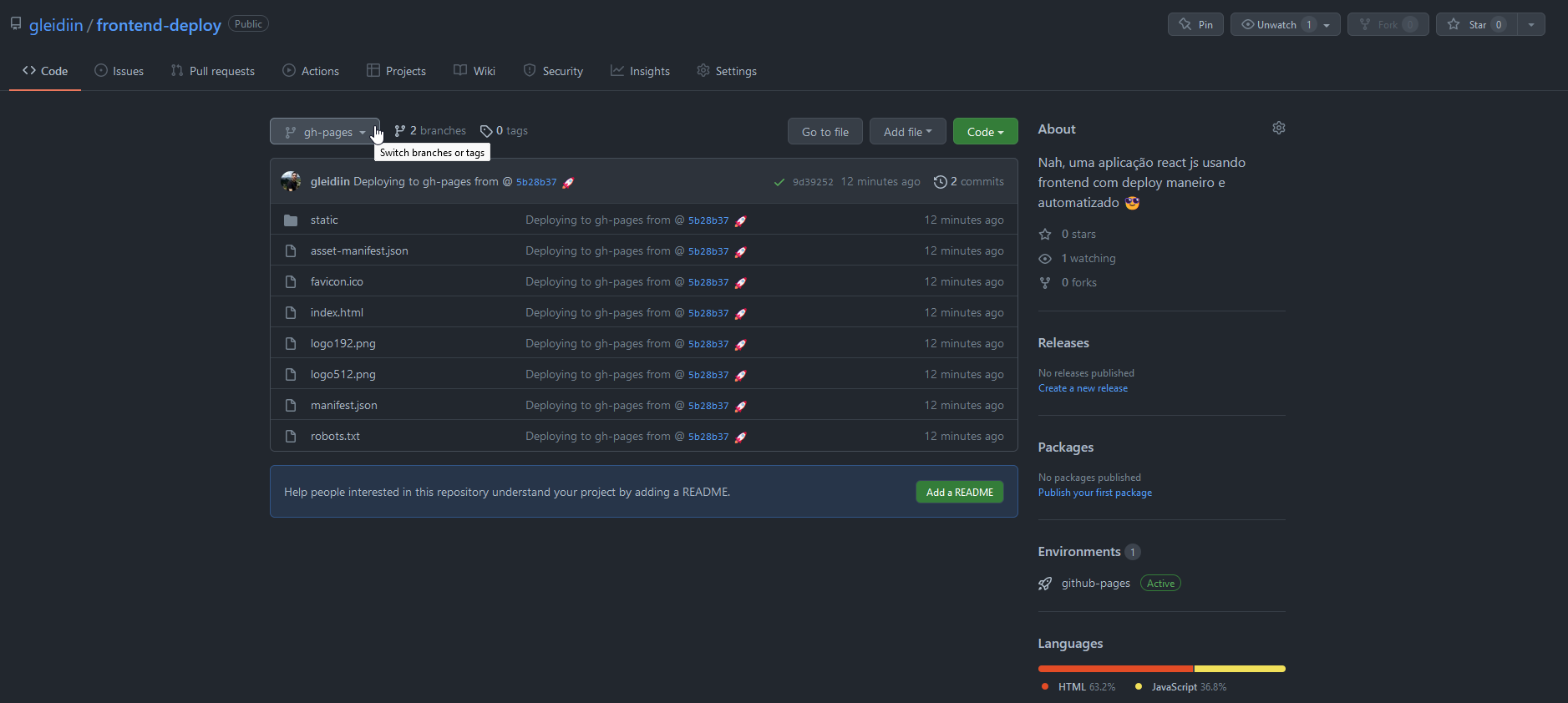Open favicon.ico file
Viewport: 1568px width, 703px height.
point(337,281)
